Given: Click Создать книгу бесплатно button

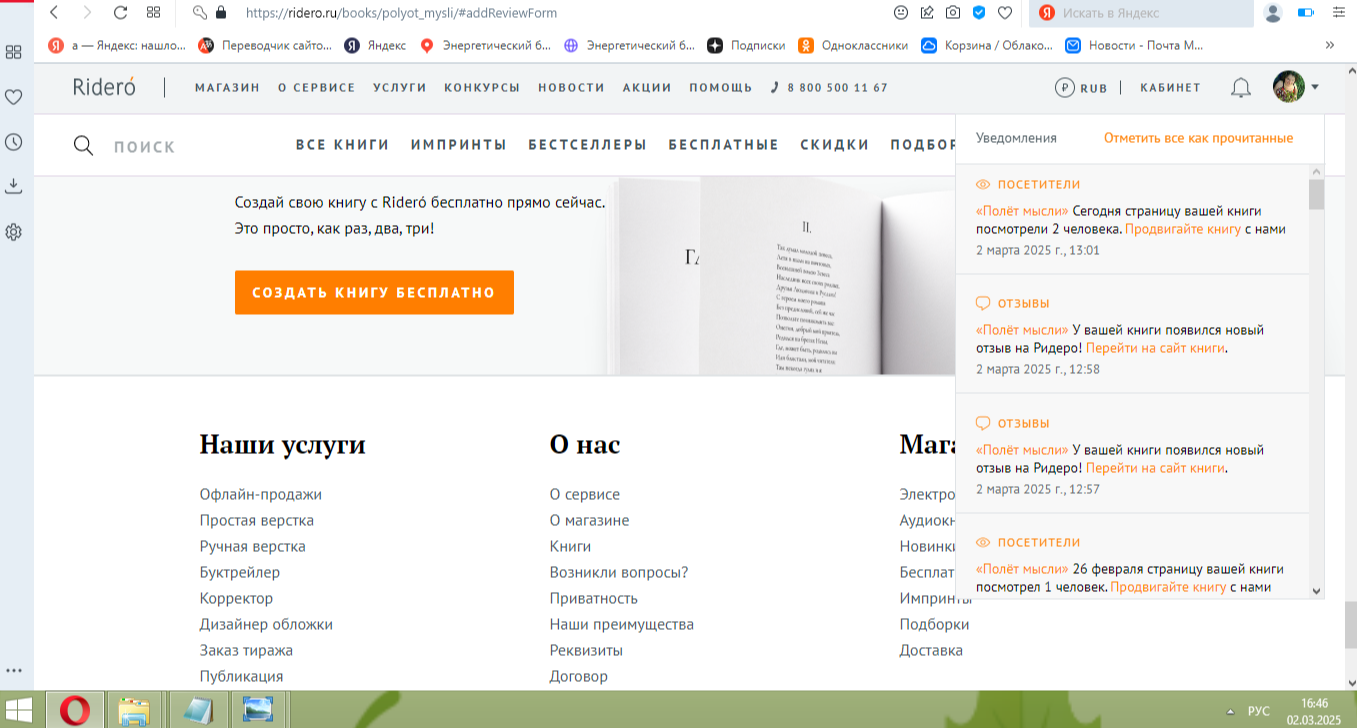Looking at the screenshot, I should [x=374, y=293].
